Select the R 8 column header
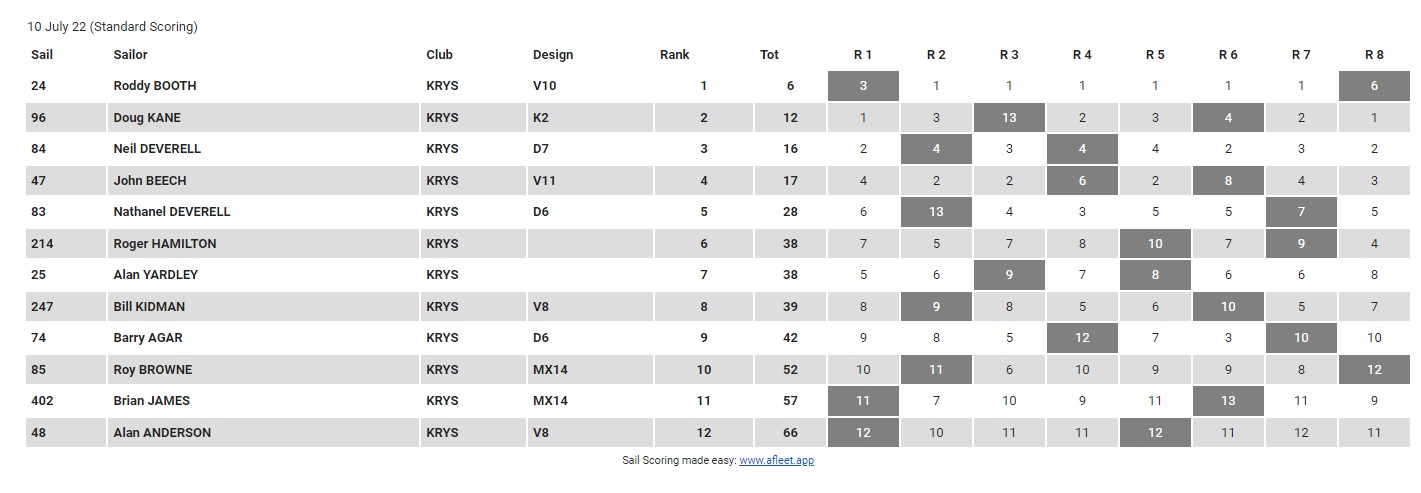This screenshot has height=493, width=1421. (x=1375, y=55)
